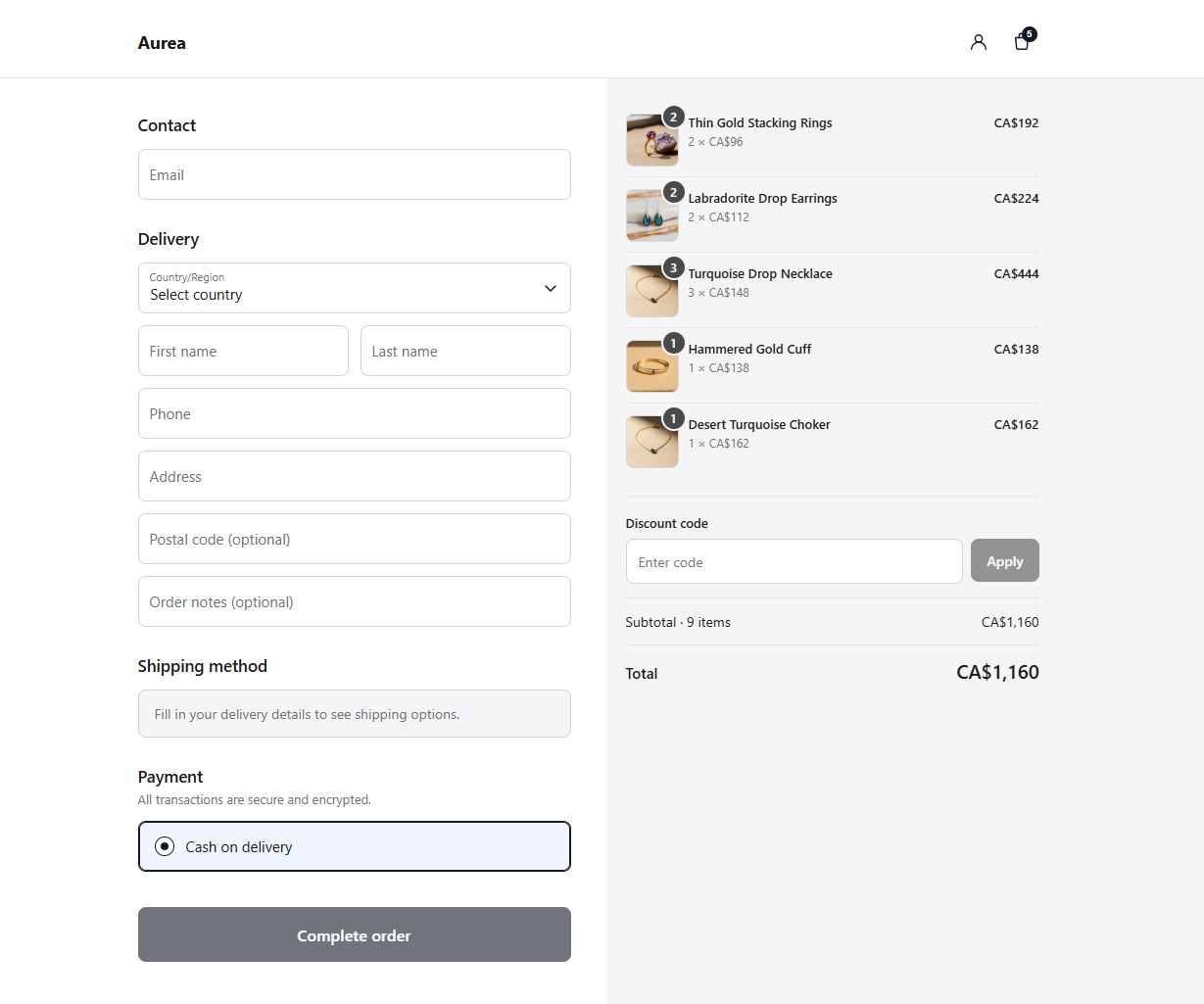Focus the Email input field
Screen dimensions: 1204x1004
point(354,174)
